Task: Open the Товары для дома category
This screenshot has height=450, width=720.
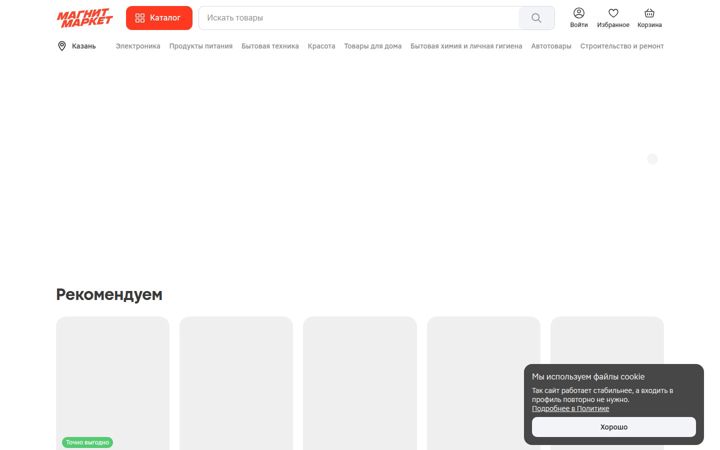Action: (x=373, y=46)
